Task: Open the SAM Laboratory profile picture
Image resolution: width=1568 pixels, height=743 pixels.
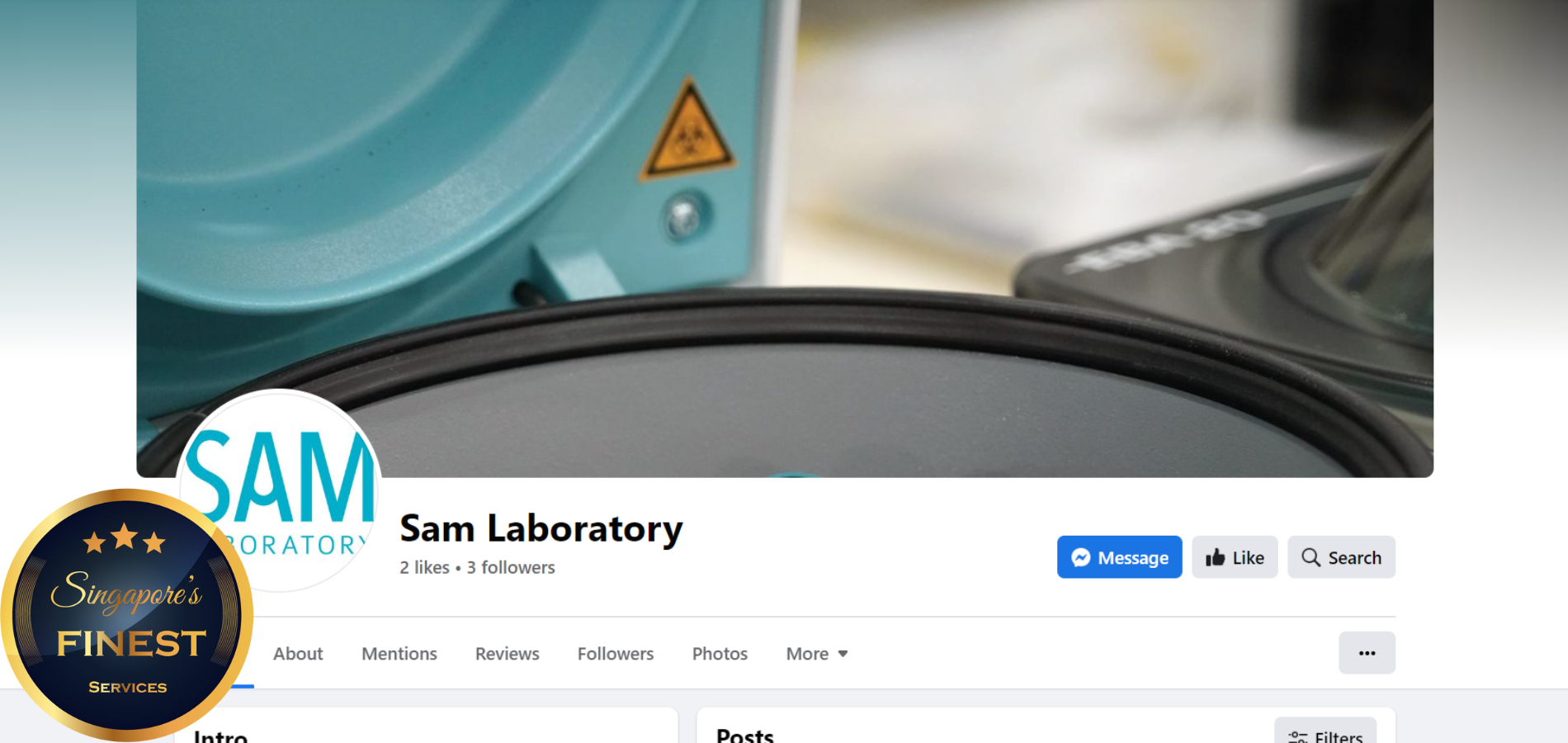Action: coord(279,490)
